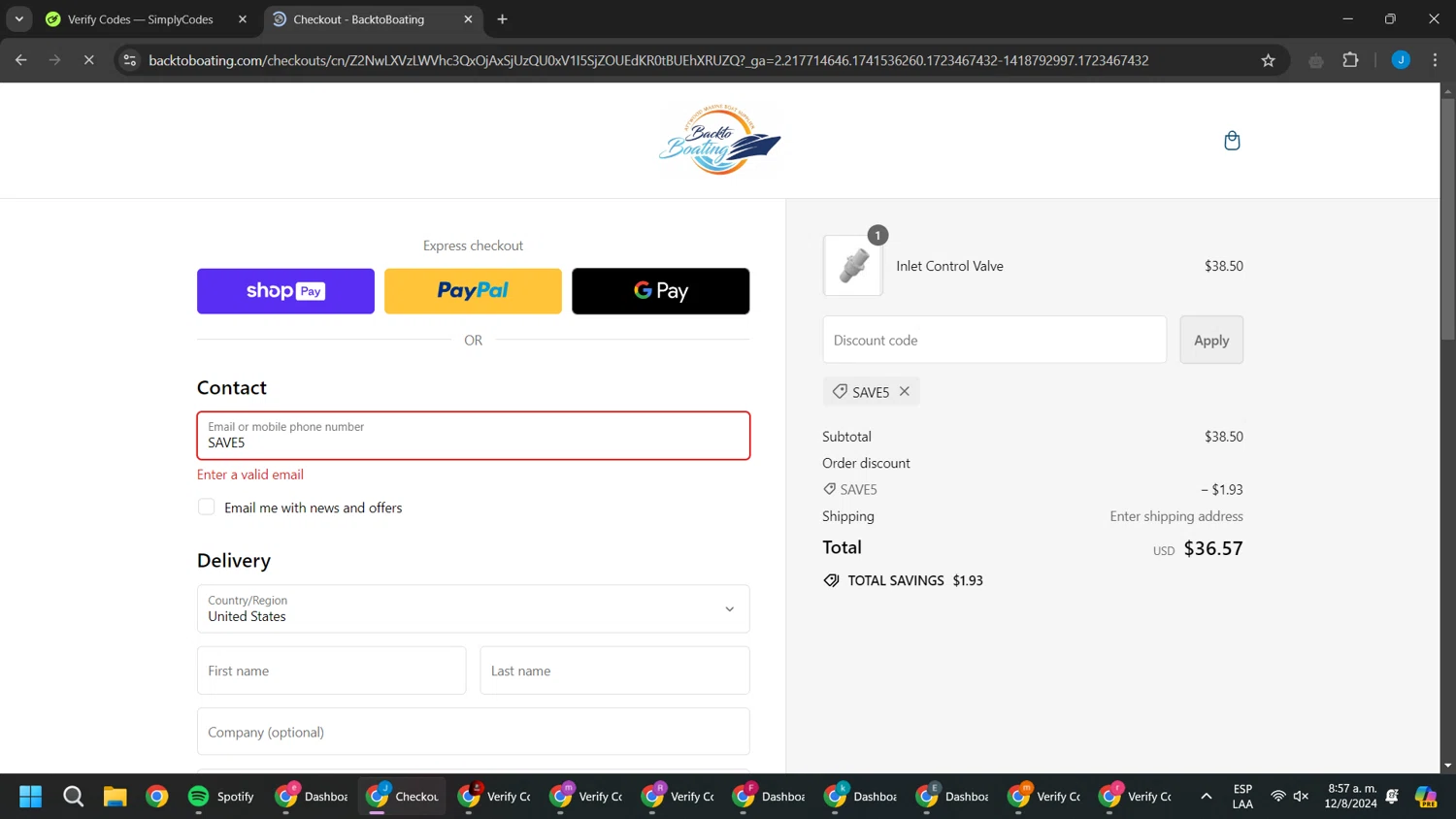Click the BacktoBoating logo
The image size is (1456, 819).
pyautogui.click(x=719, y=141)
